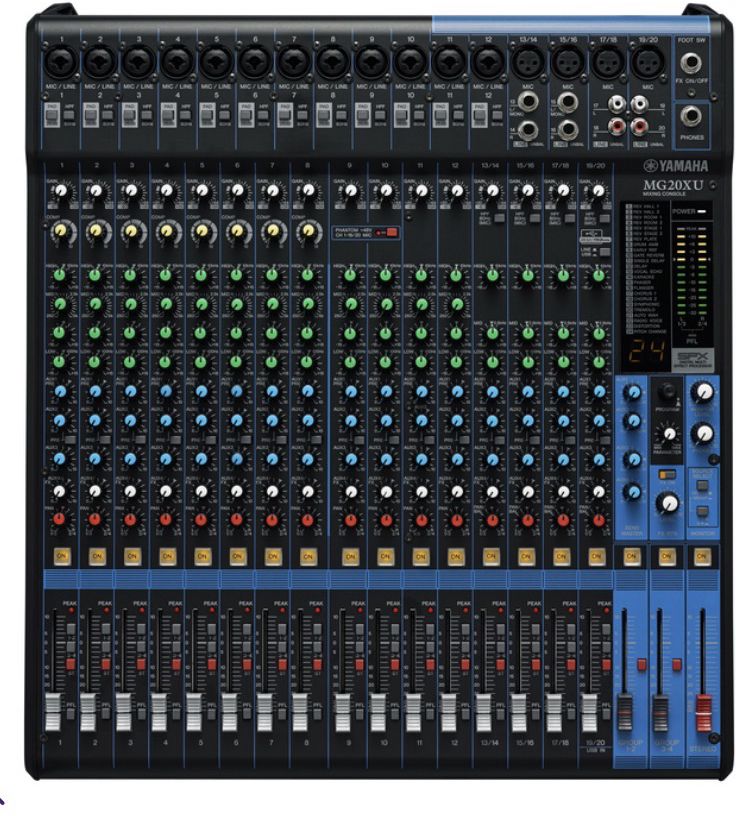The height and width of the screenshot is (816, 736).
Task: Click the channel 1 MIC/LINE combo input jack
Action: pos(61,62)
